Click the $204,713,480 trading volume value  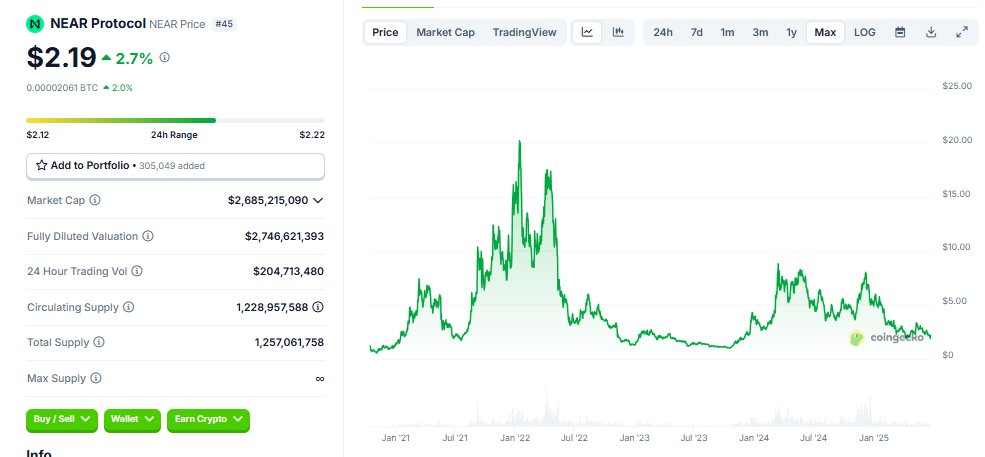[x=288, y=272]
